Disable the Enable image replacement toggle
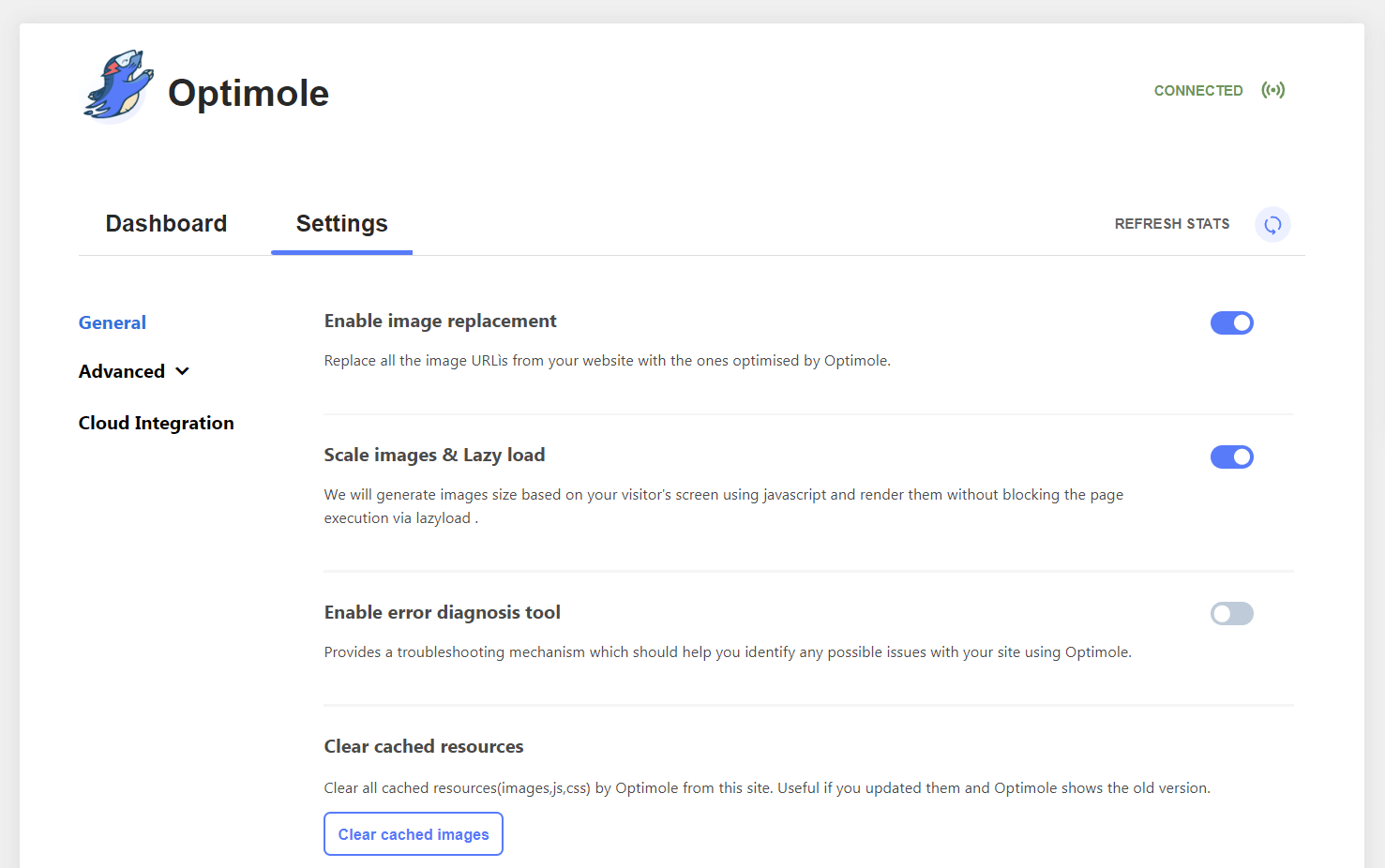This screenshot has height=868, width=1385. 1231,322
